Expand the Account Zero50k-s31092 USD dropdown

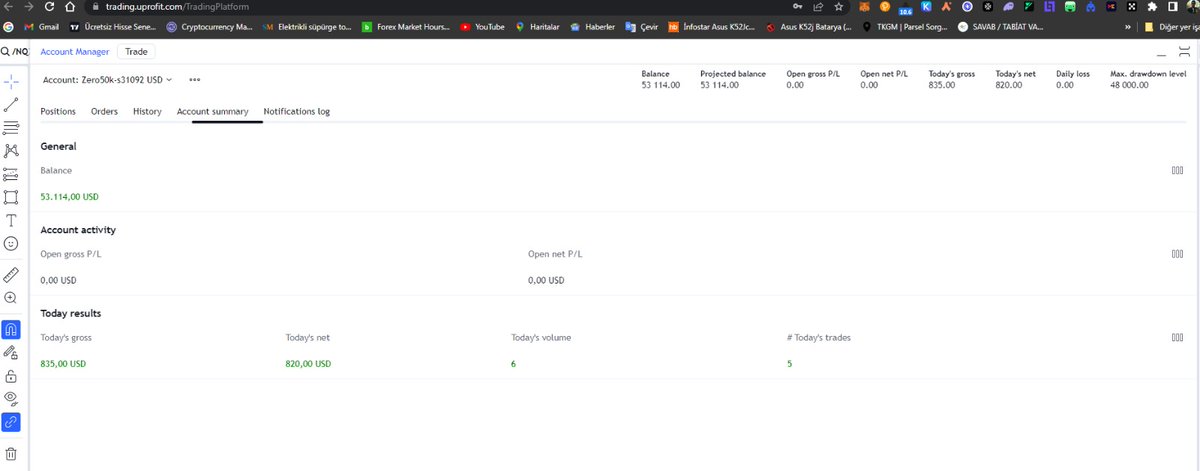(x=108, y=79)
